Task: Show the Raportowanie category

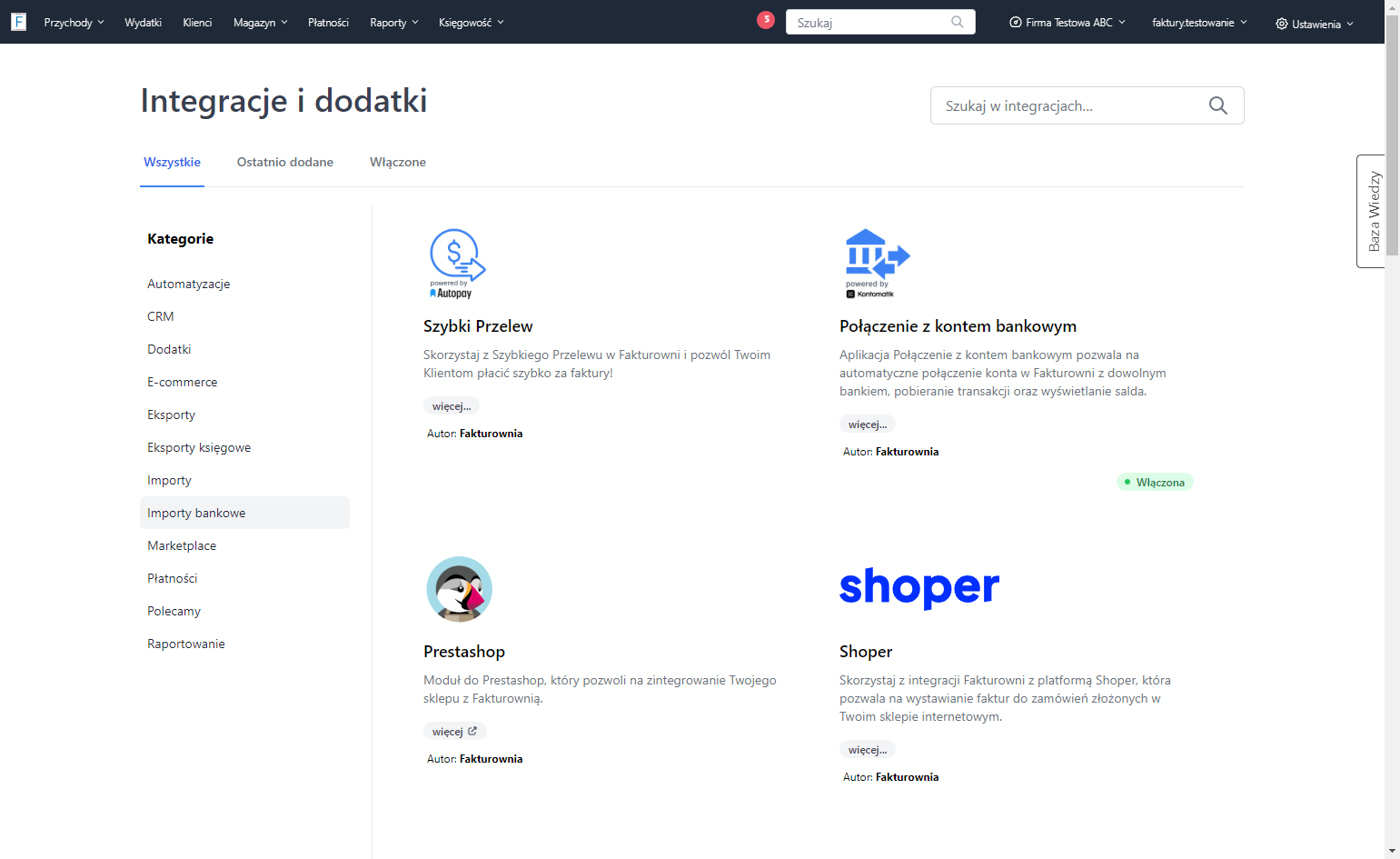Action: click(x=186, y=644)
